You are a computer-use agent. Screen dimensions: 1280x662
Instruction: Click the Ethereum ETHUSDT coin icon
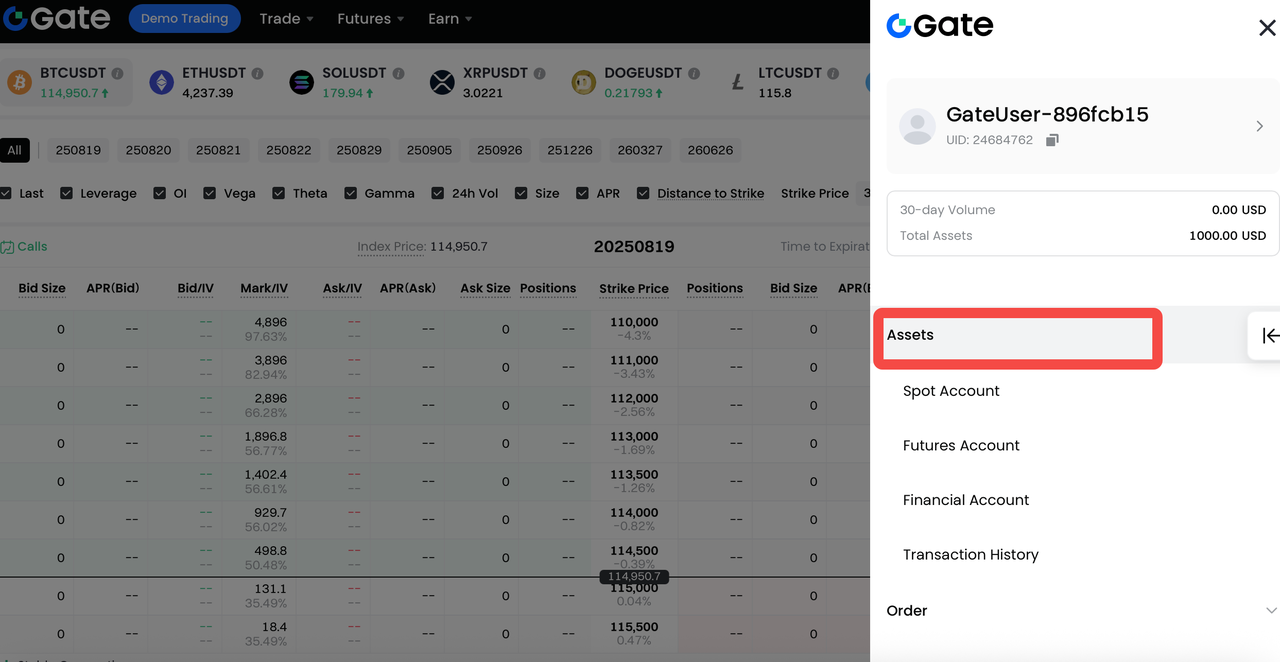tap(161, 82)
